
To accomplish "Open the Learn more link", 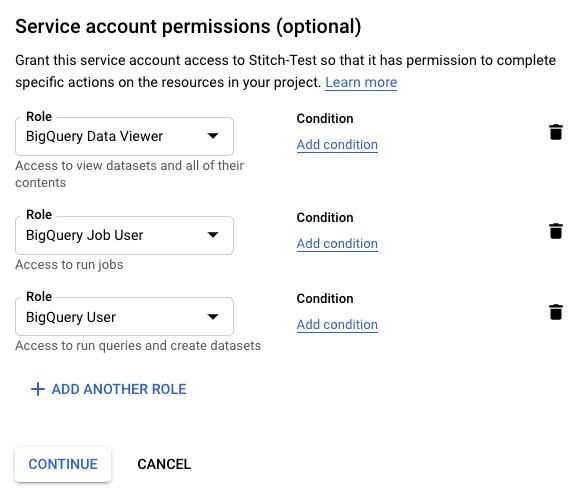I will (x=361, y=82).
